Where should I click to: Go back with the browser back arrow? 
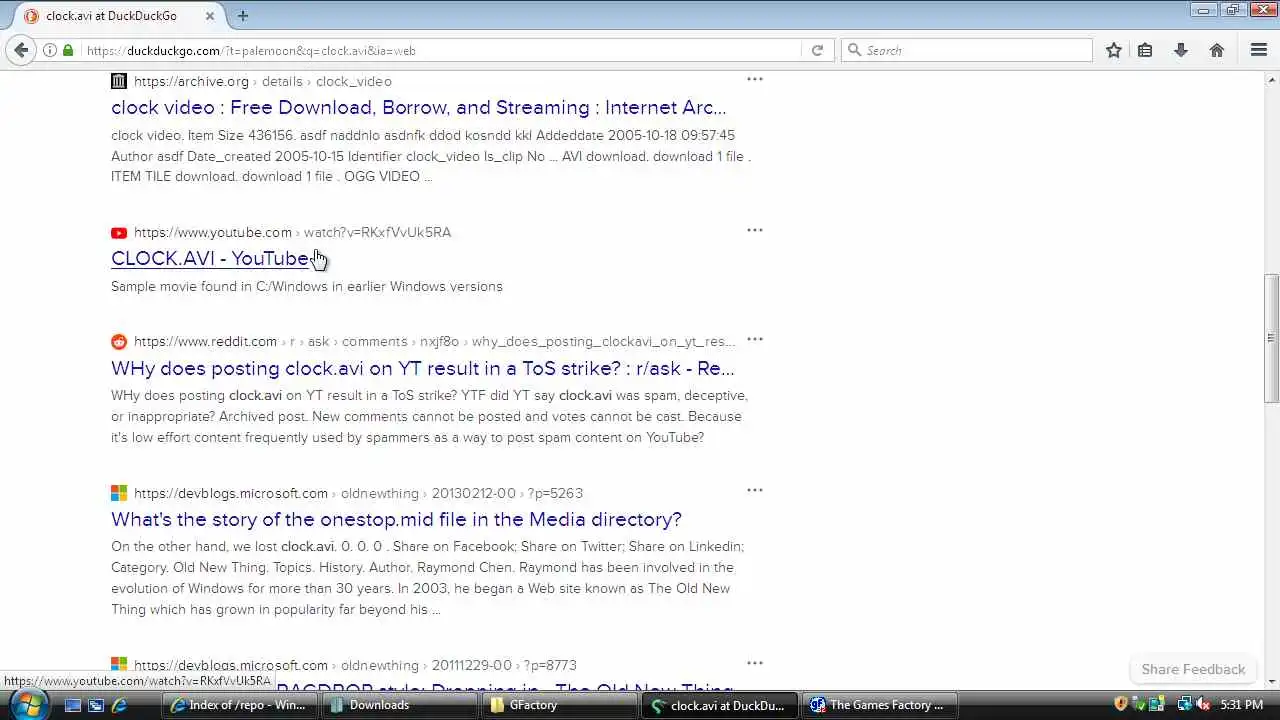pos(21,50)
